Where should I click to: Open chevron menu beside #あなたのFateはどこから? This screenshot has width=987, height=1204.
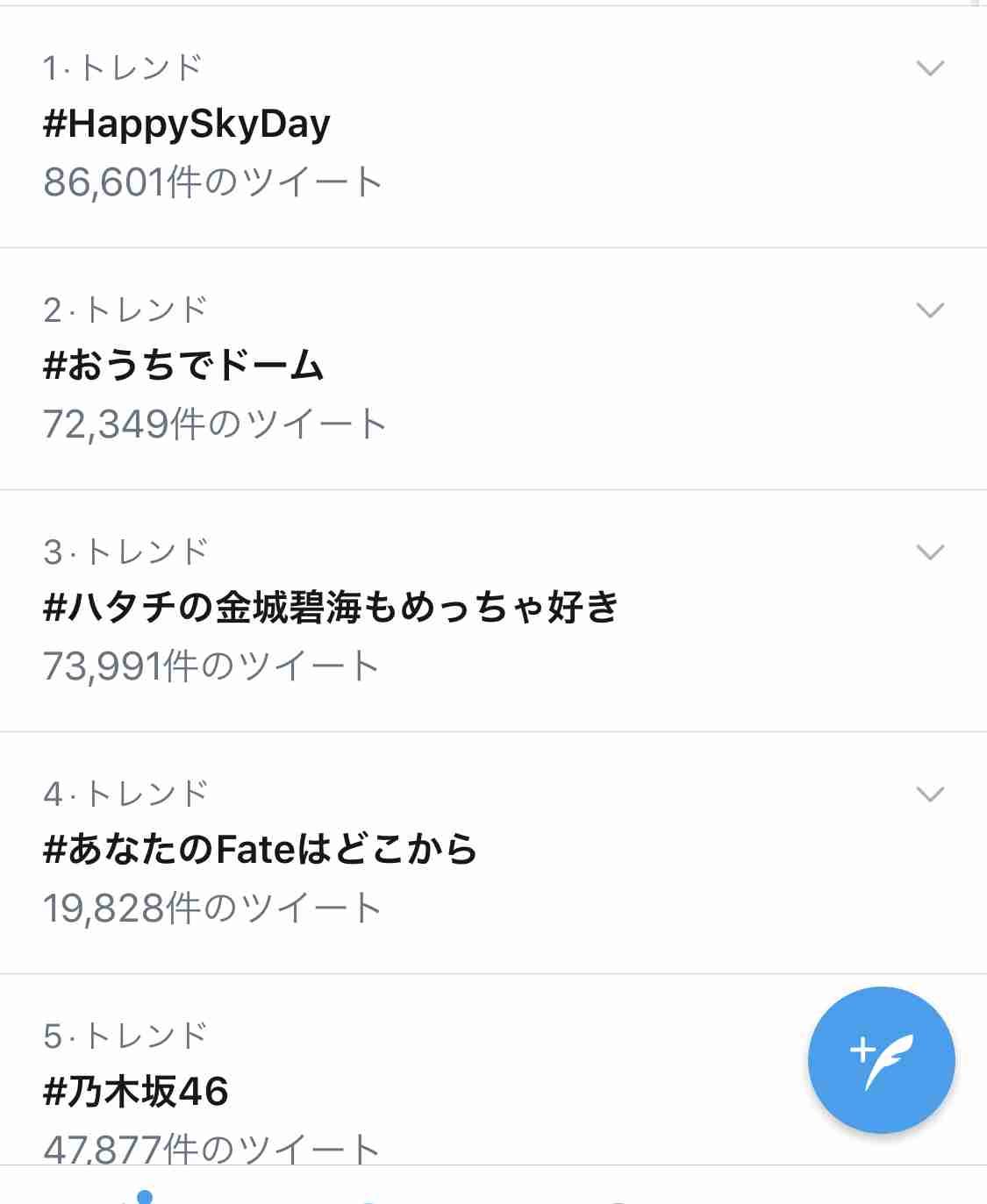930,794
